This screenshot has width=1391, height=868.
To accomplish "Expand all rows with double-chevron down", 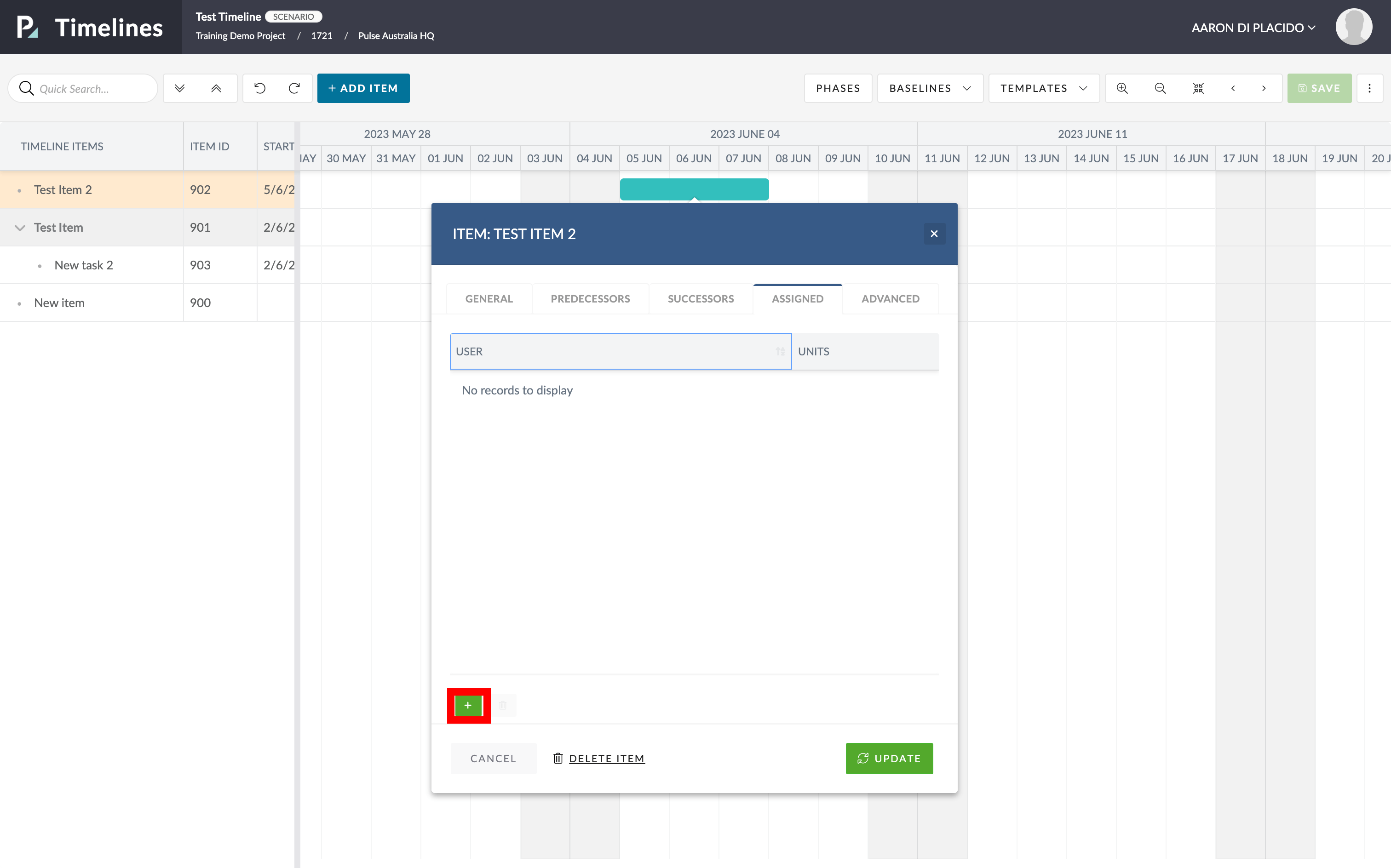I will pos(180,88).
